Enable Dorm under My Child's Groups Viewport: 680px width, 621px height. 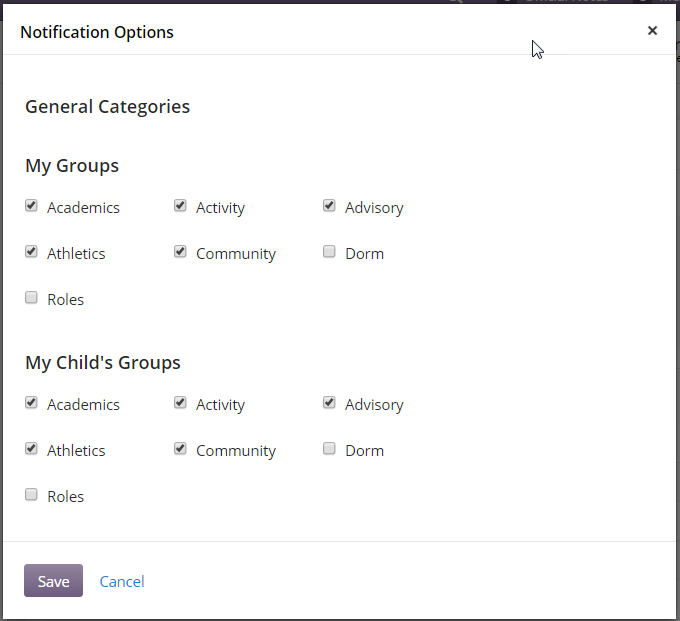click(x=329, y=449)
